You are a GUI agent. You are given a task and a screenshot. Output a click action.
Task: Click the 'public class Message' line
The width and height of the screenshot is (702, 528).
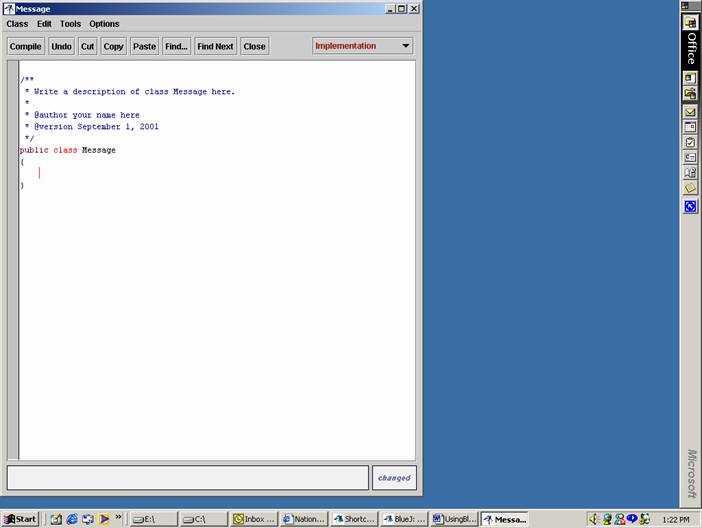point(68,150)
